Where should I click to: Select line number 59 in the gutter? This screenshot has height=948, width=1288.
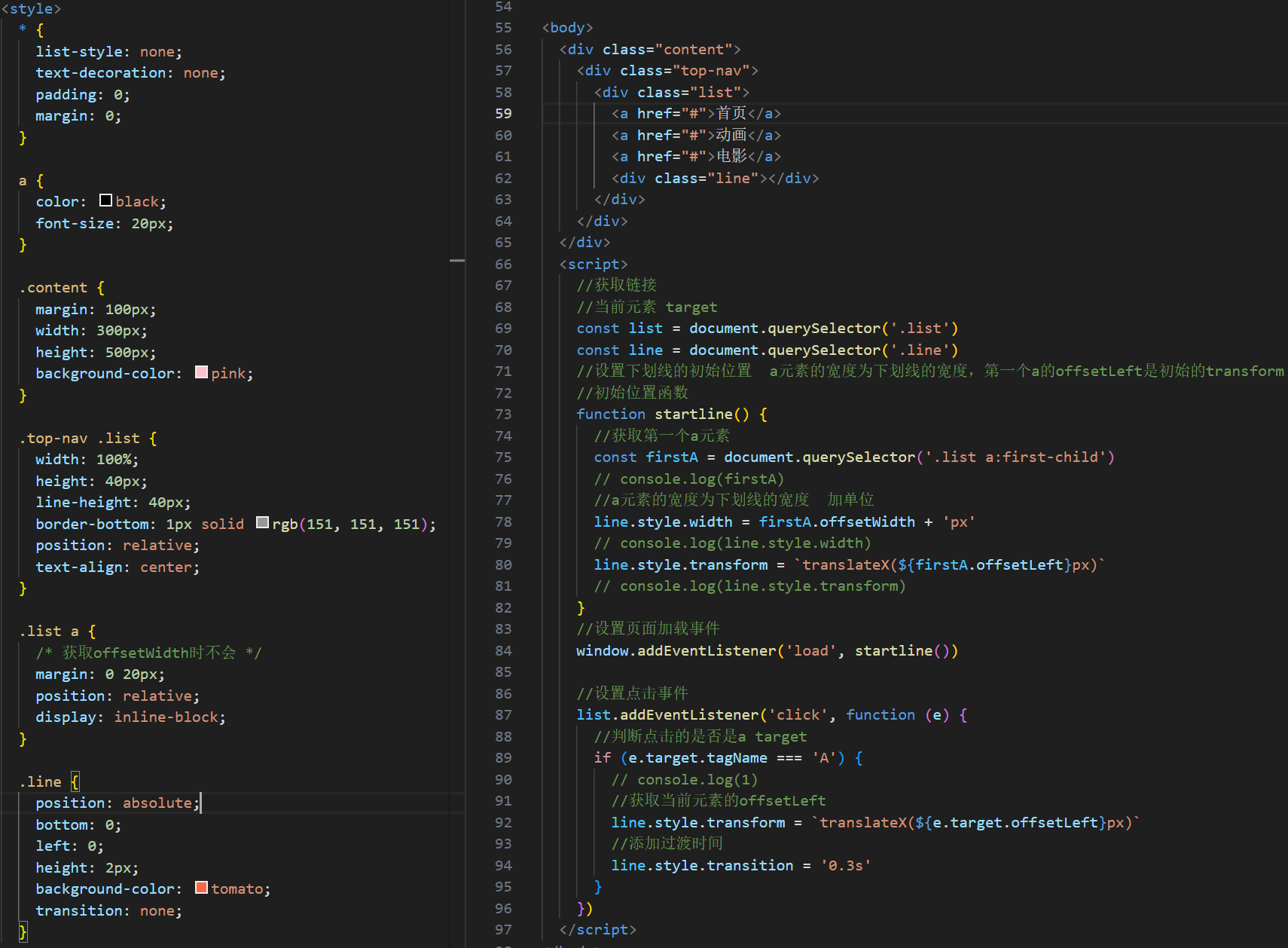pos(503,114)
